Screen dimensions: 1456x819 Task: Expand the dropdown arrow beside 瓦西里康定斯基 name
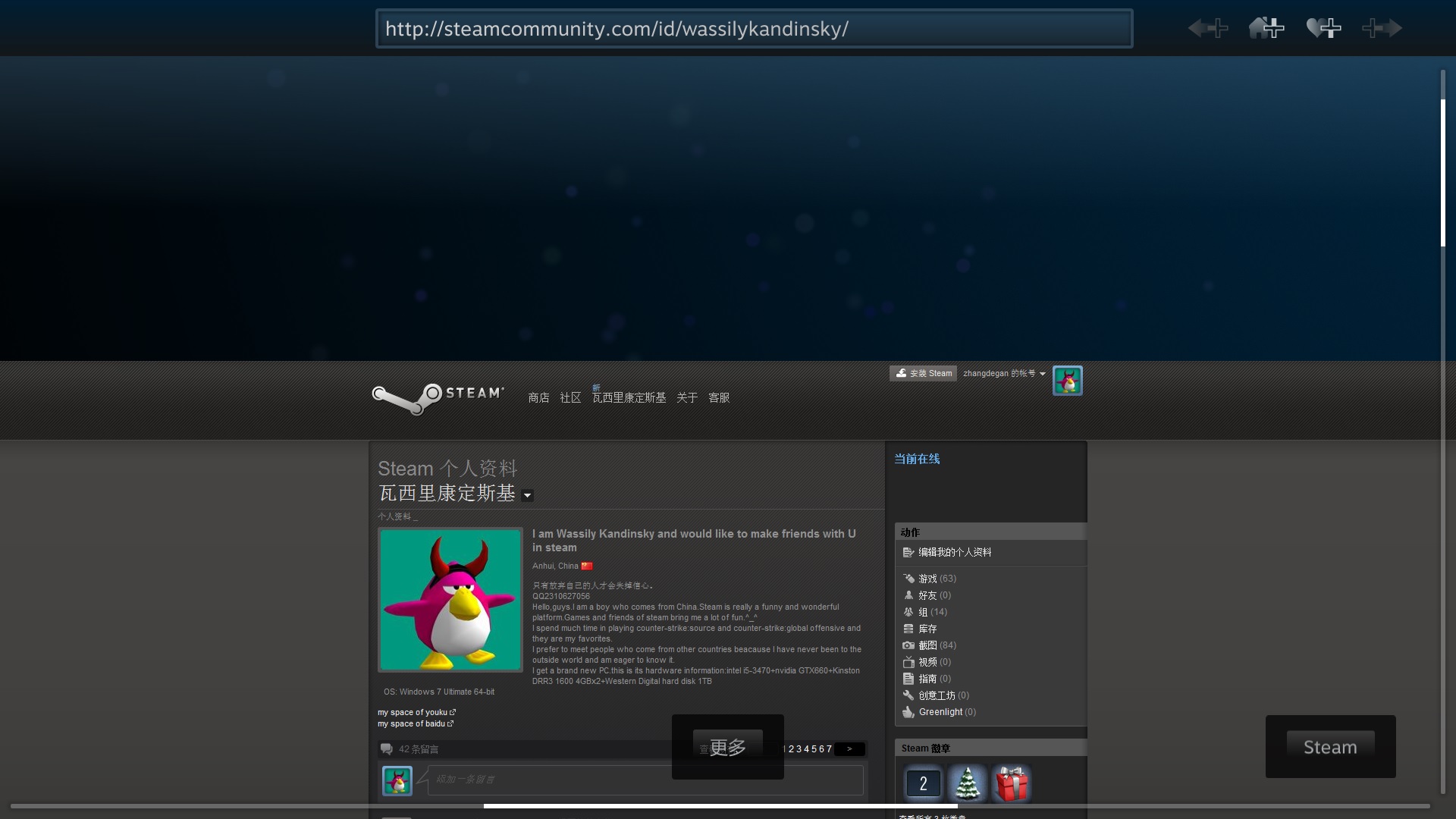coord(528,496)
